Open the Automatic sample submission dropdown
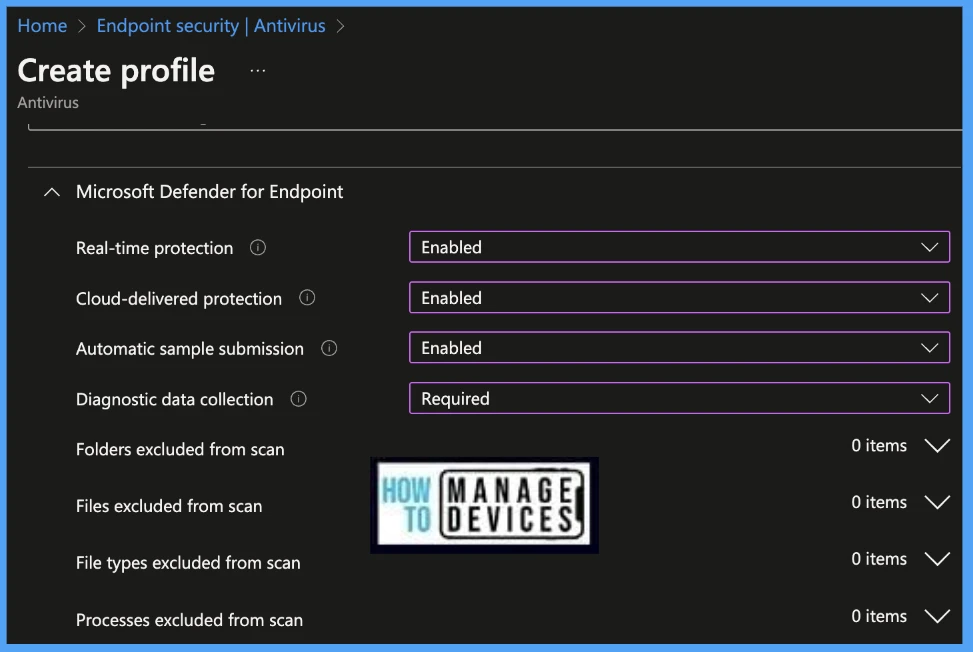 pyautogui.click(x=679, y=347)
